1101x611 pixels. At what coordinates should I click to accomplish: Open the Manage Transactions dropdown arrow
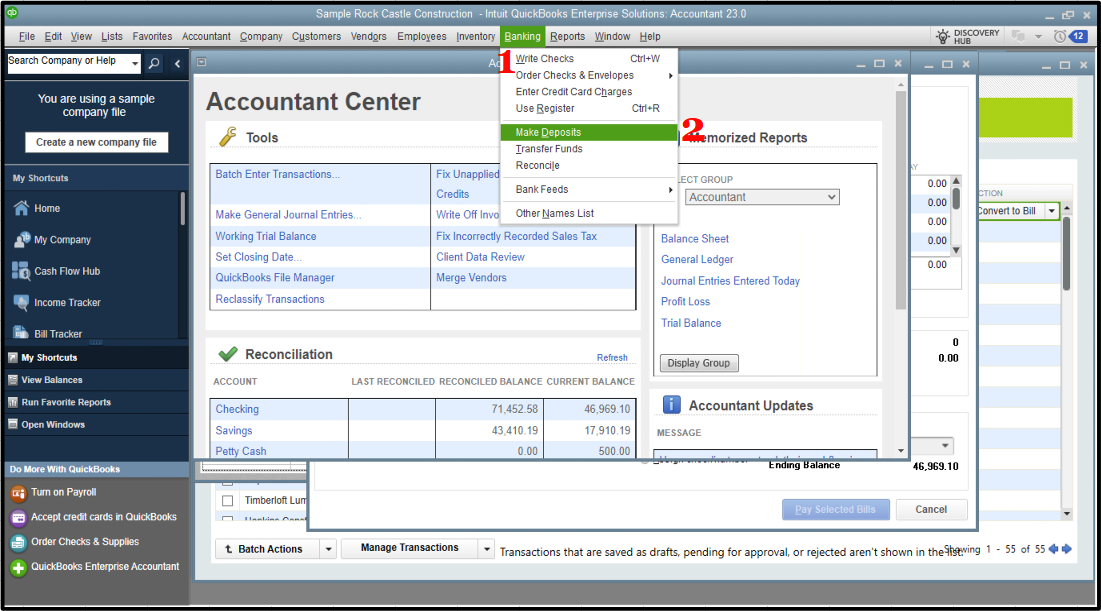click(487, 548)
